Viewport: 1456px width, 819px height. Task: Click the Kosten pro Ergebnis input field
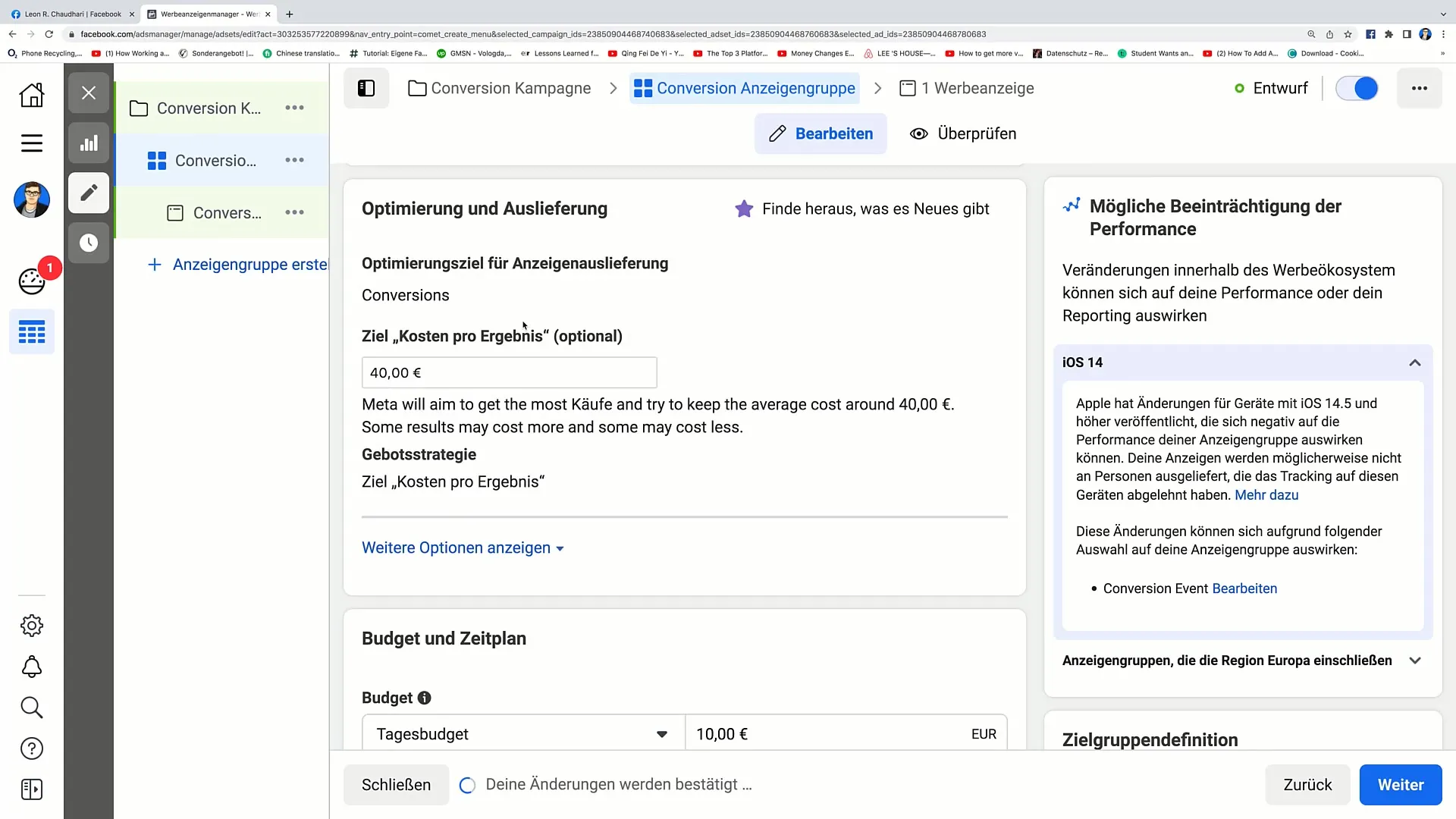click(509, 373)
